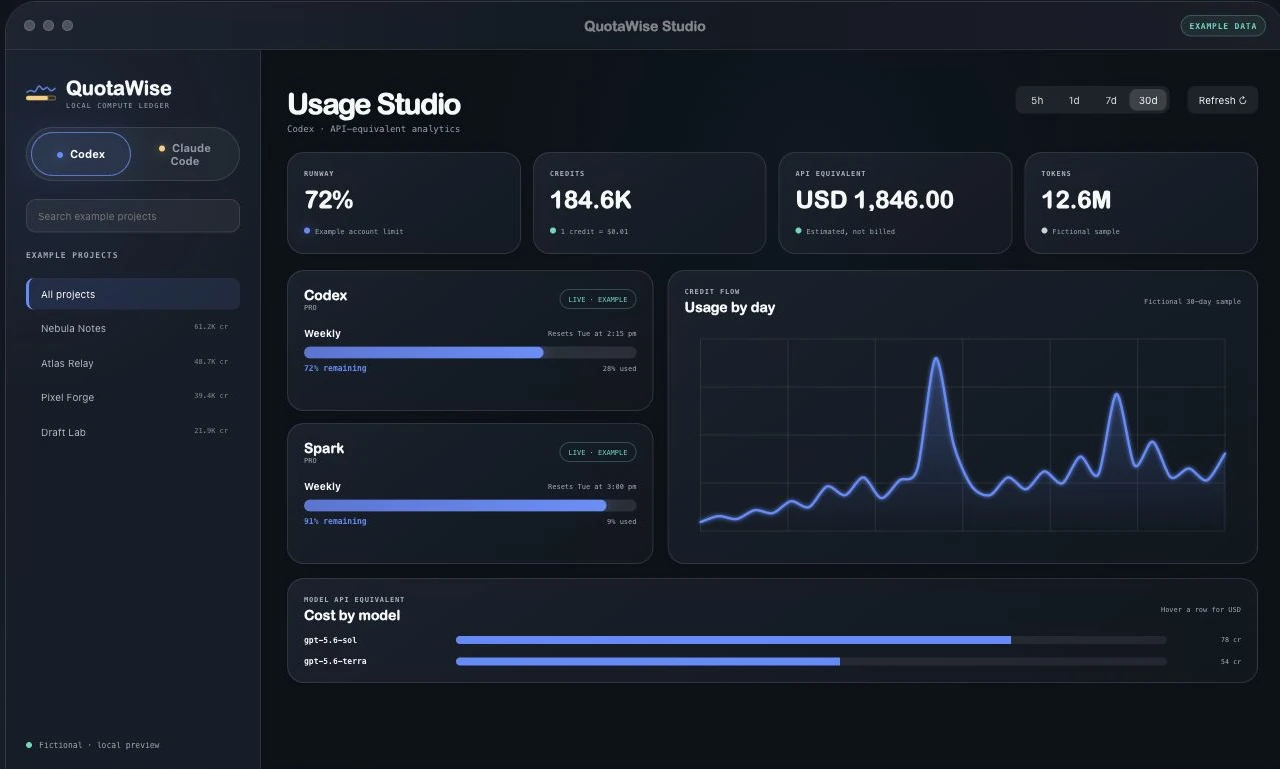The width and height of the screenshot is (1280, 769).
Task: Open the API Equivalent USD card
Action: (x=895, y=203)
